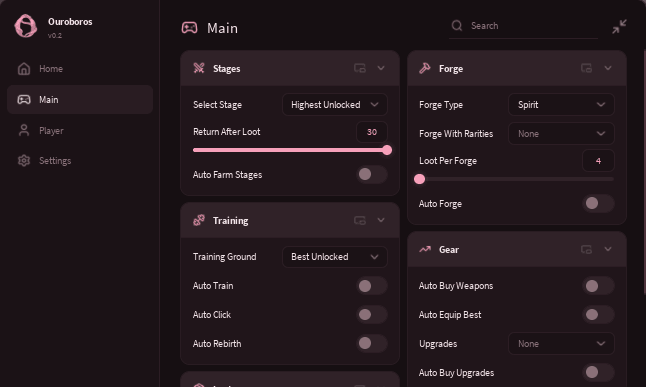The width and height of the screenshot is (646, 387).
Task: Open the Training Ground Best Unlocked selector
Action: click(335, 257)
